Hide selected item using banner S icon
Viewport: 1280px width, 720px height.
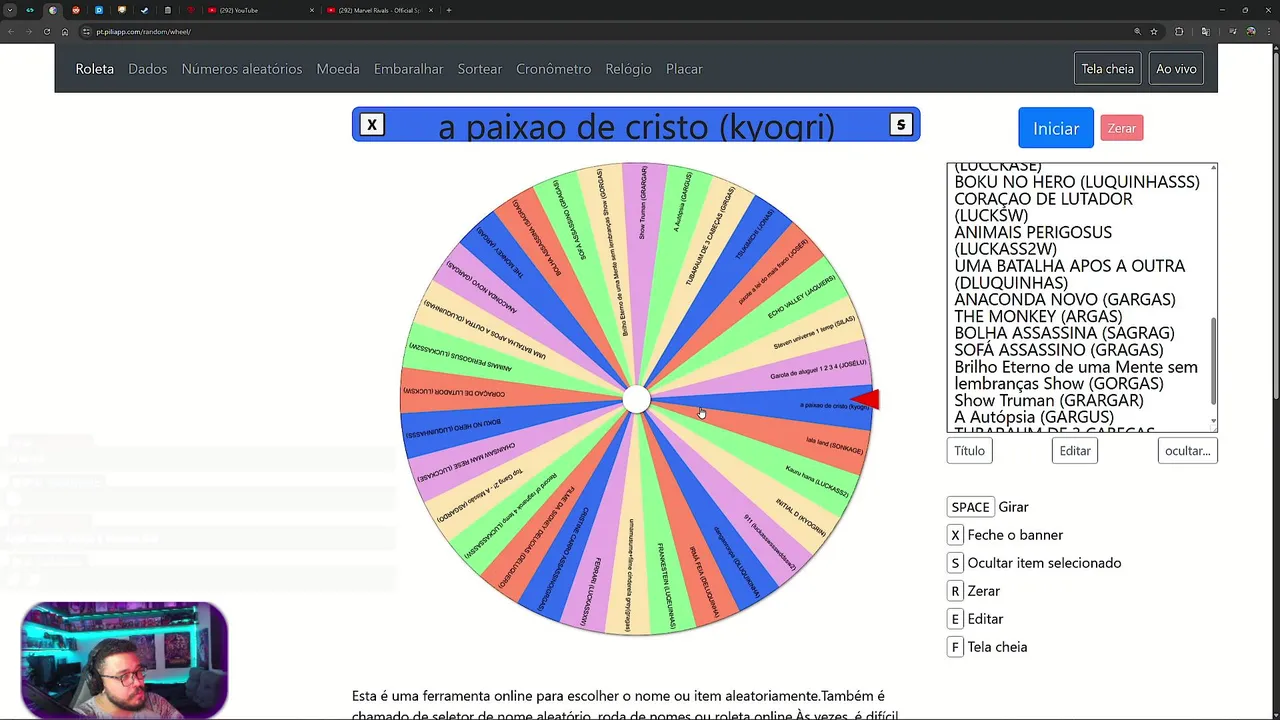tap(901, 125)
